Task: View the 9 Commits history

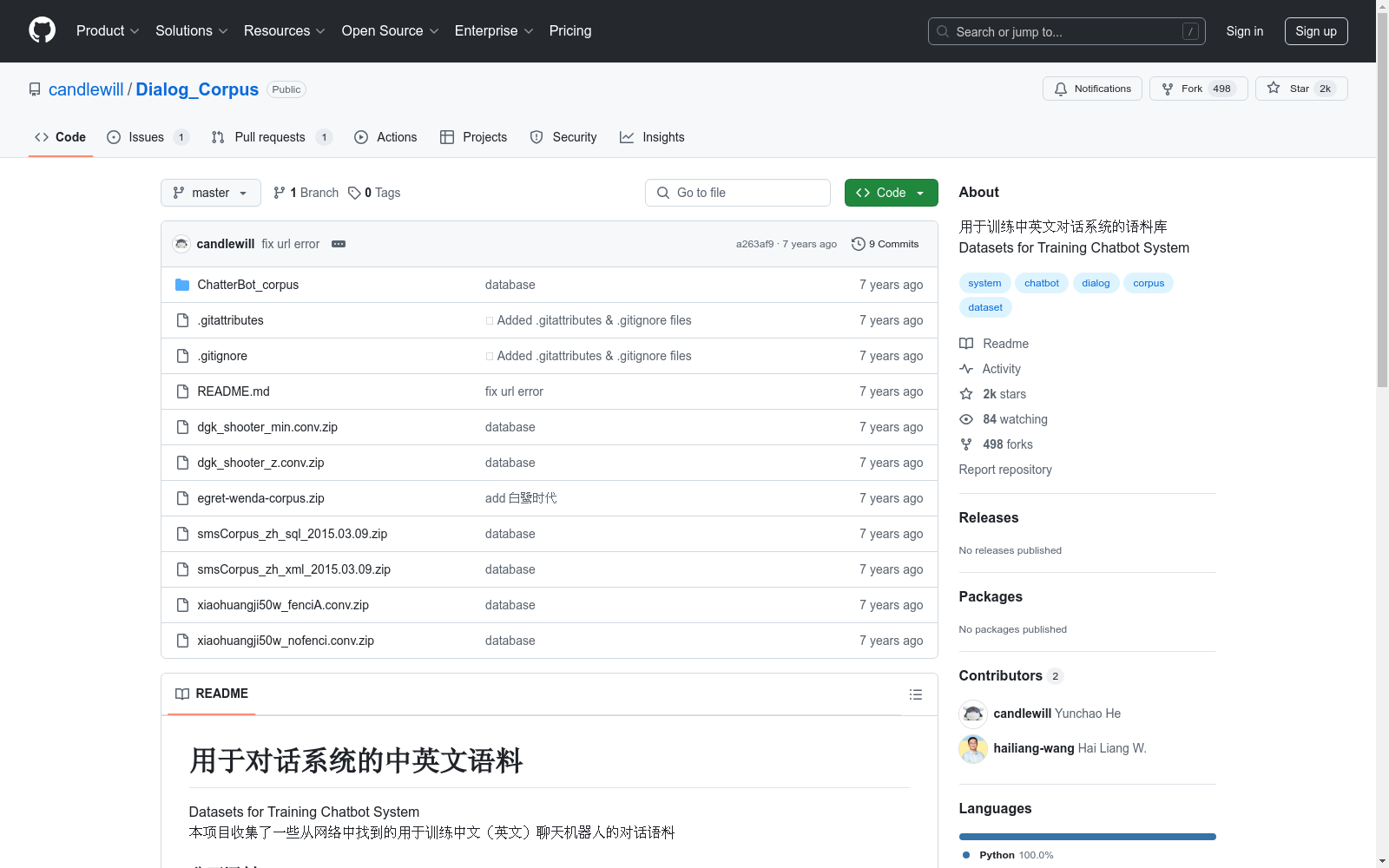Action: [x=885, y=244]
